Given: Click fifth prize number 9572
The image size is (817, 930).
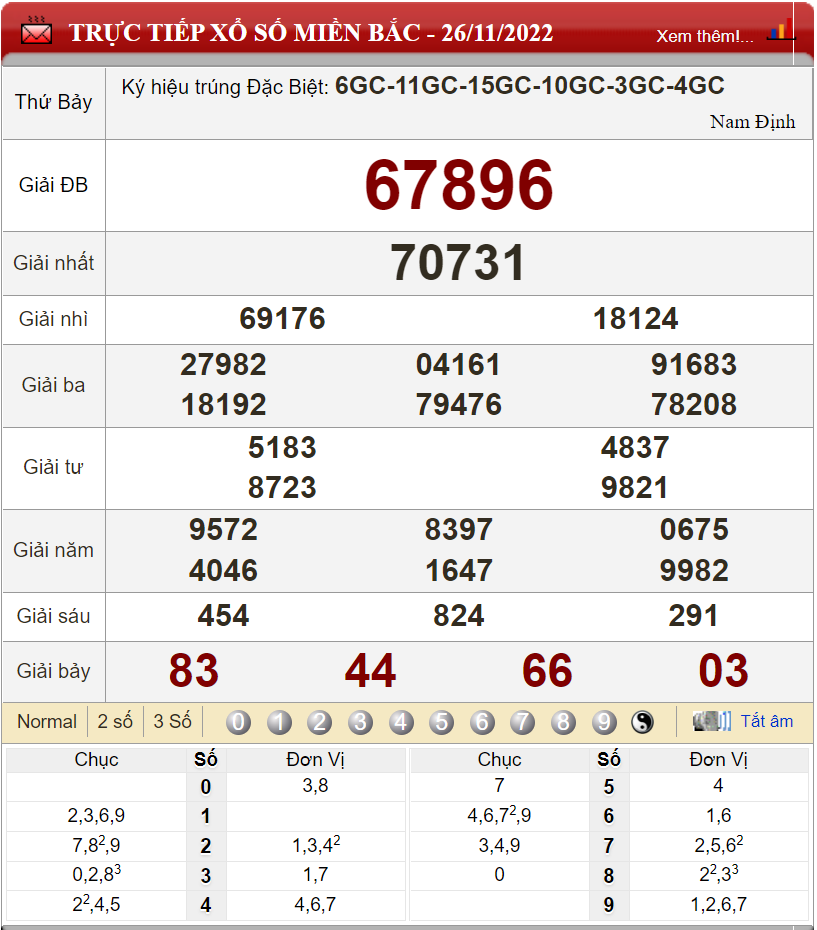Looking at the screenshot, I should click(x=223, y=530).
